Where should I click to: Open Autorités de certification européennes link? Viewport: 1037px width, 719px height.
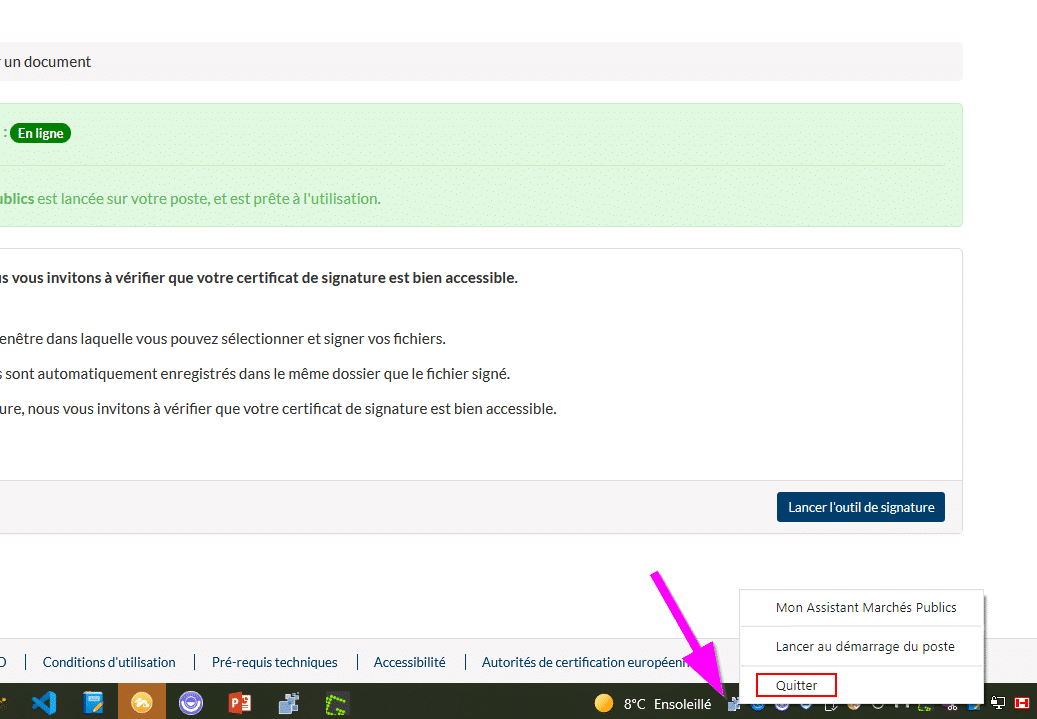[x=585, y=662]
